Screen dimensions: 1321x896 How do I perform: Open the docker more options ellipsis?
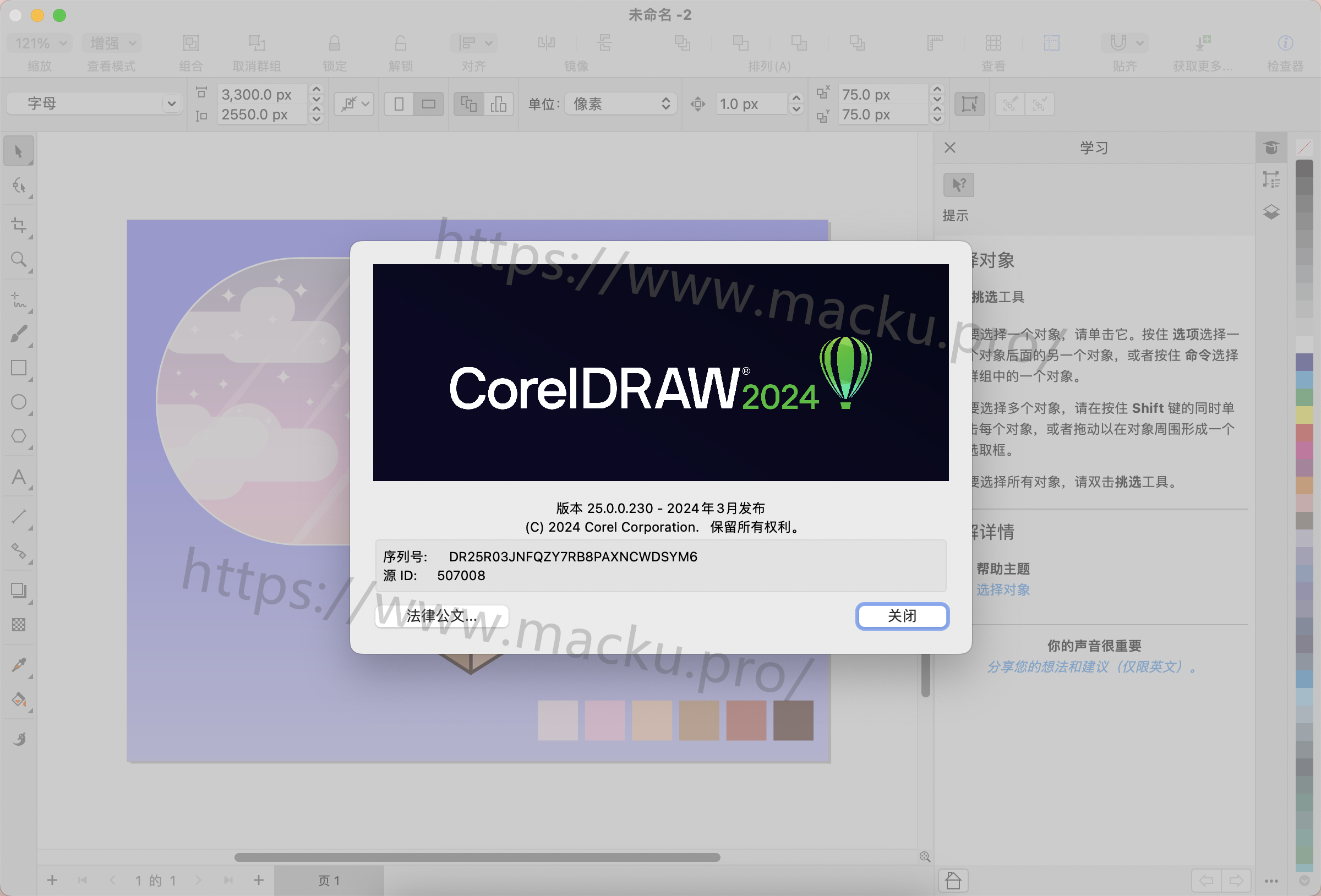tap(1271, 881)
